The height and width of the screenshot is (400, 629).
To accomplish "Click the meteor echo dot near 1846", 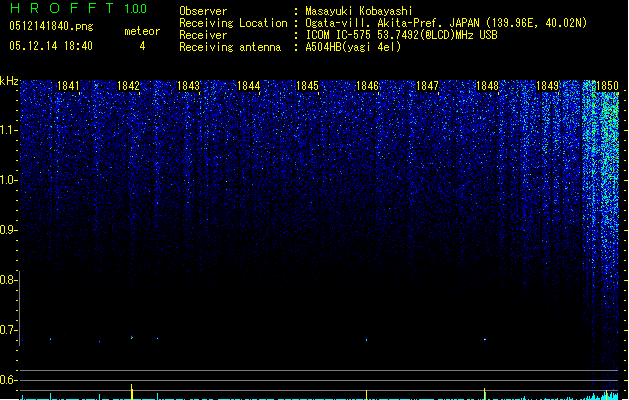I will pos(367,340).
